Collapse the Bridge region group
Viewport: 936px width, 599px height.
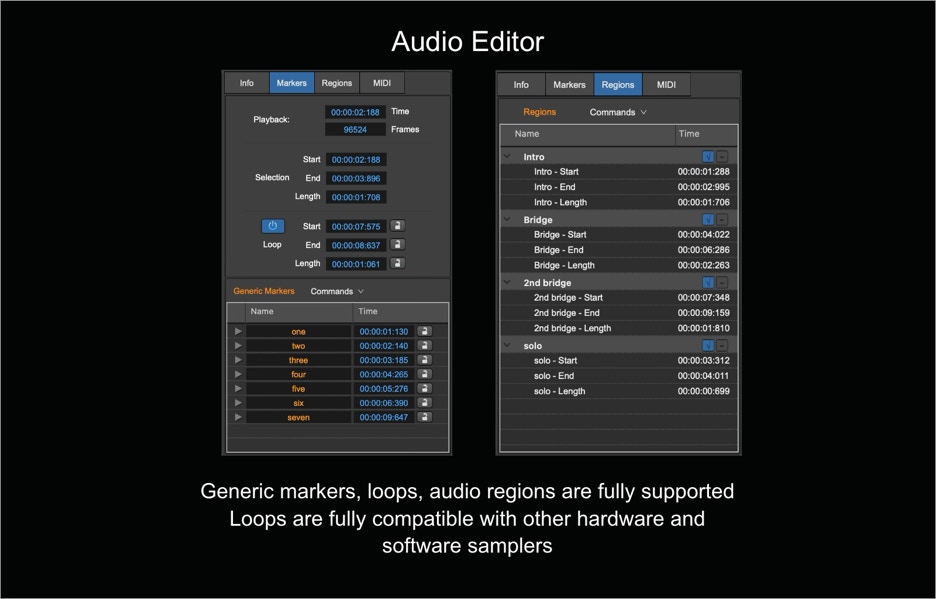(509, 220)
